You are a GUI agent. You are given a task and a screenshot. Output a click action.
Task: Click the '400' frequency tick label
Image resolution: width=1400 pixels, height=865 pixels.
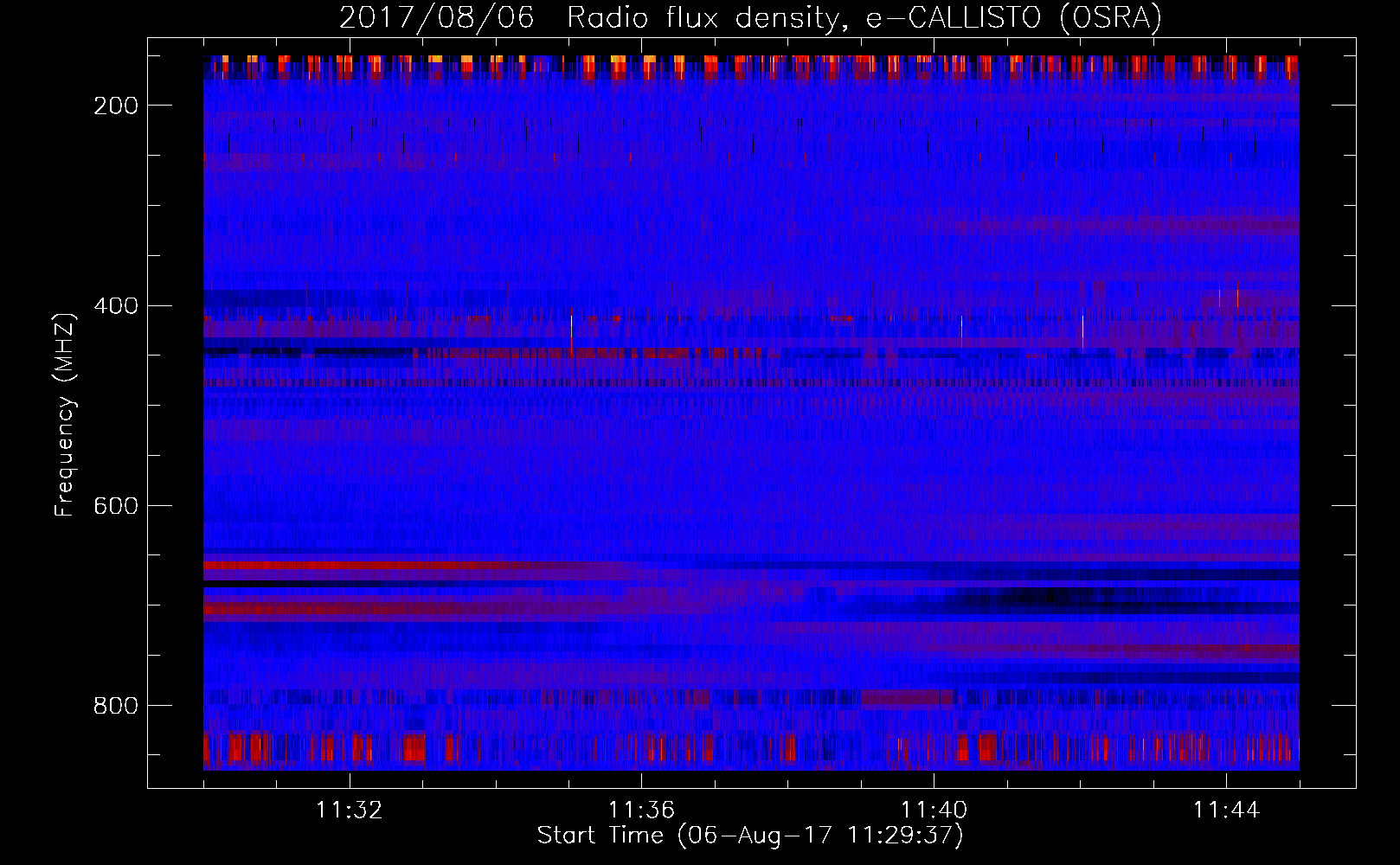pos(116,306)
